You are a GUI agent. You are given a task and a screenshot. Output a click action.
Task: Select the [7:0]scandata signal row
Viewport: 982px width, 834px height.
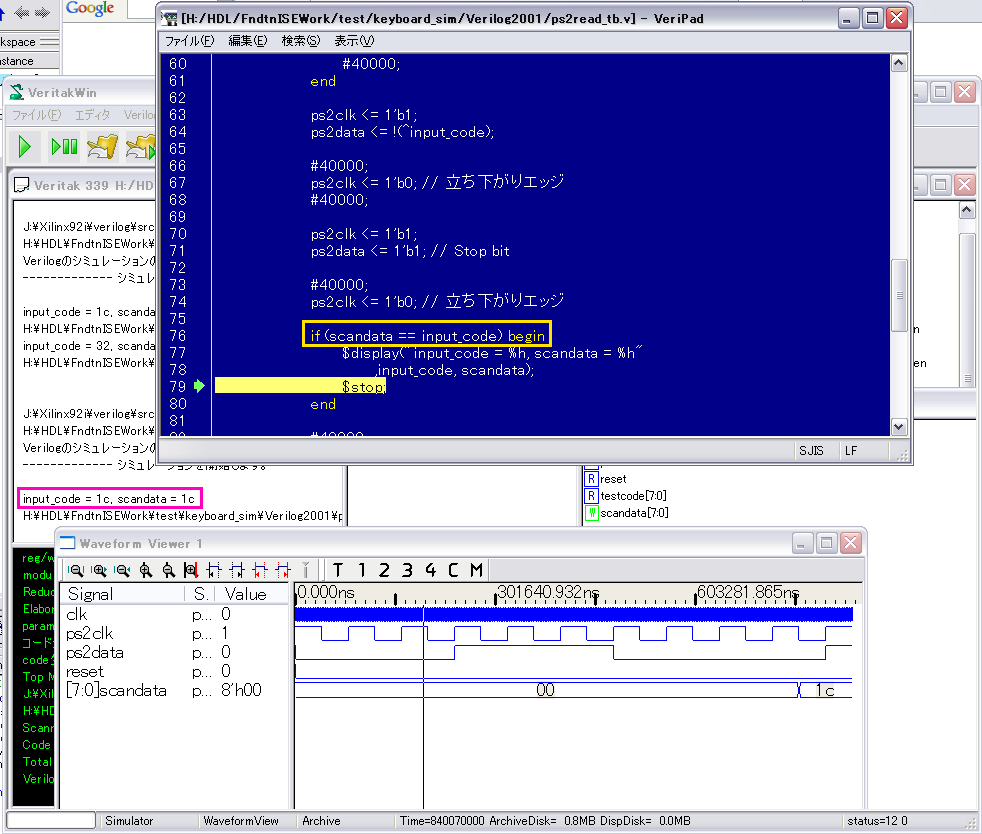(x=175, y=690)
